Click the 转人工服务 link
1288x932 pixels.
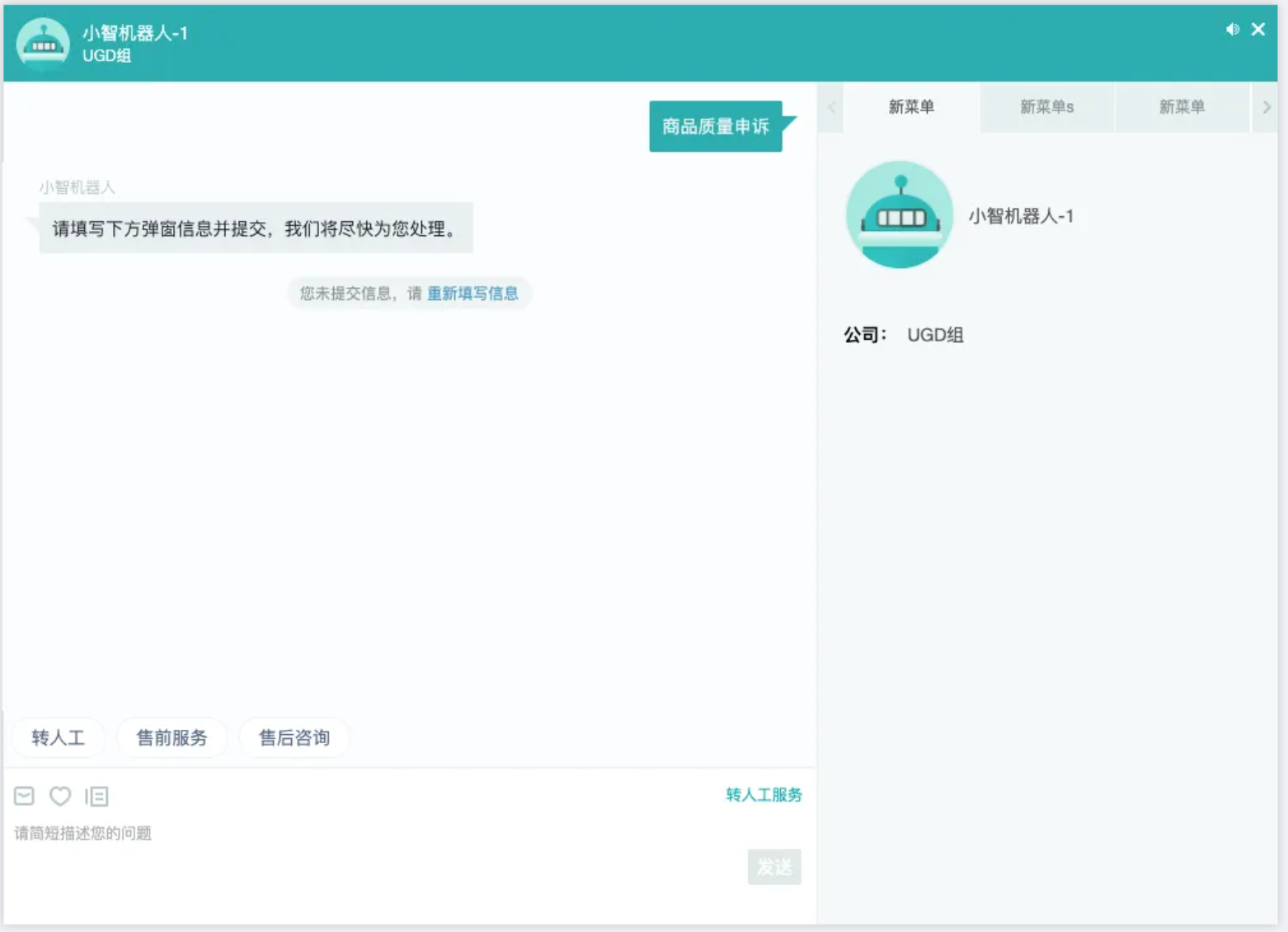point(764,795)
